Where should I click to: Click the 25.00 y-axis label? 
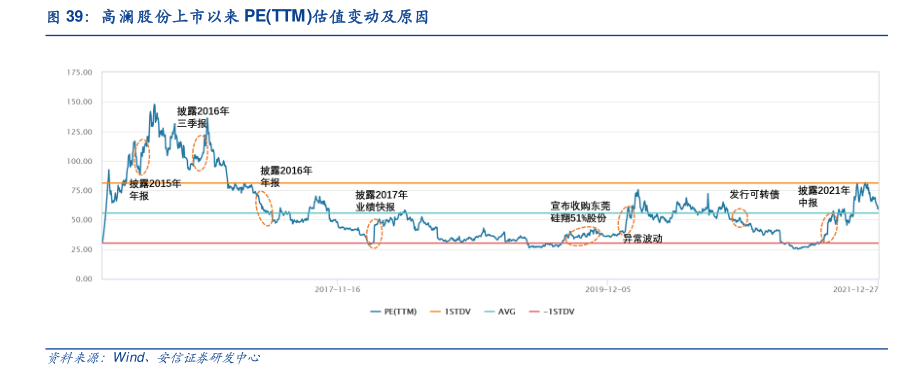pos(82,250)
